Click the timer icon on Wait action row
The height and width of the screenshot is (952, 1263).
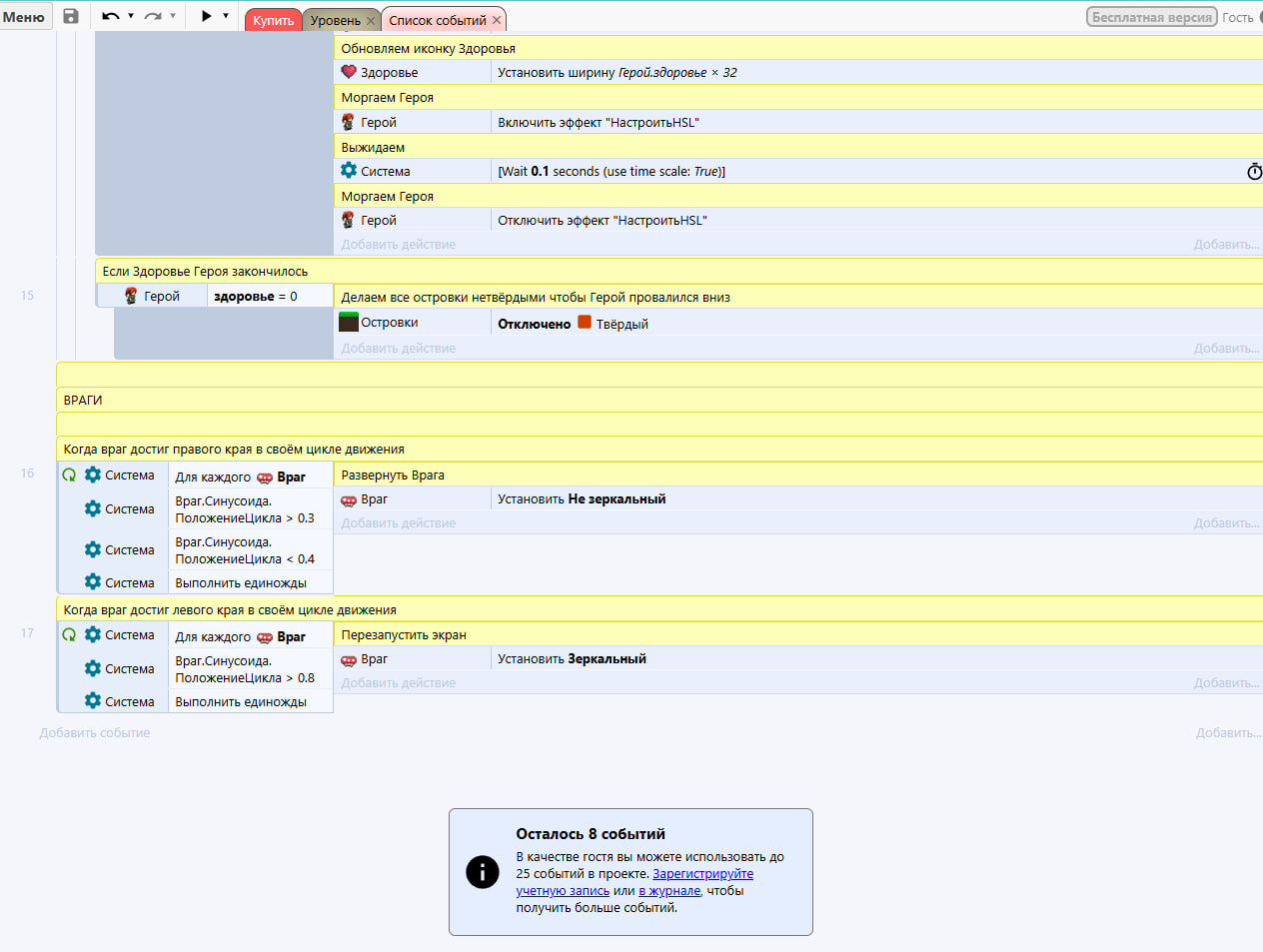(1254, 172)
